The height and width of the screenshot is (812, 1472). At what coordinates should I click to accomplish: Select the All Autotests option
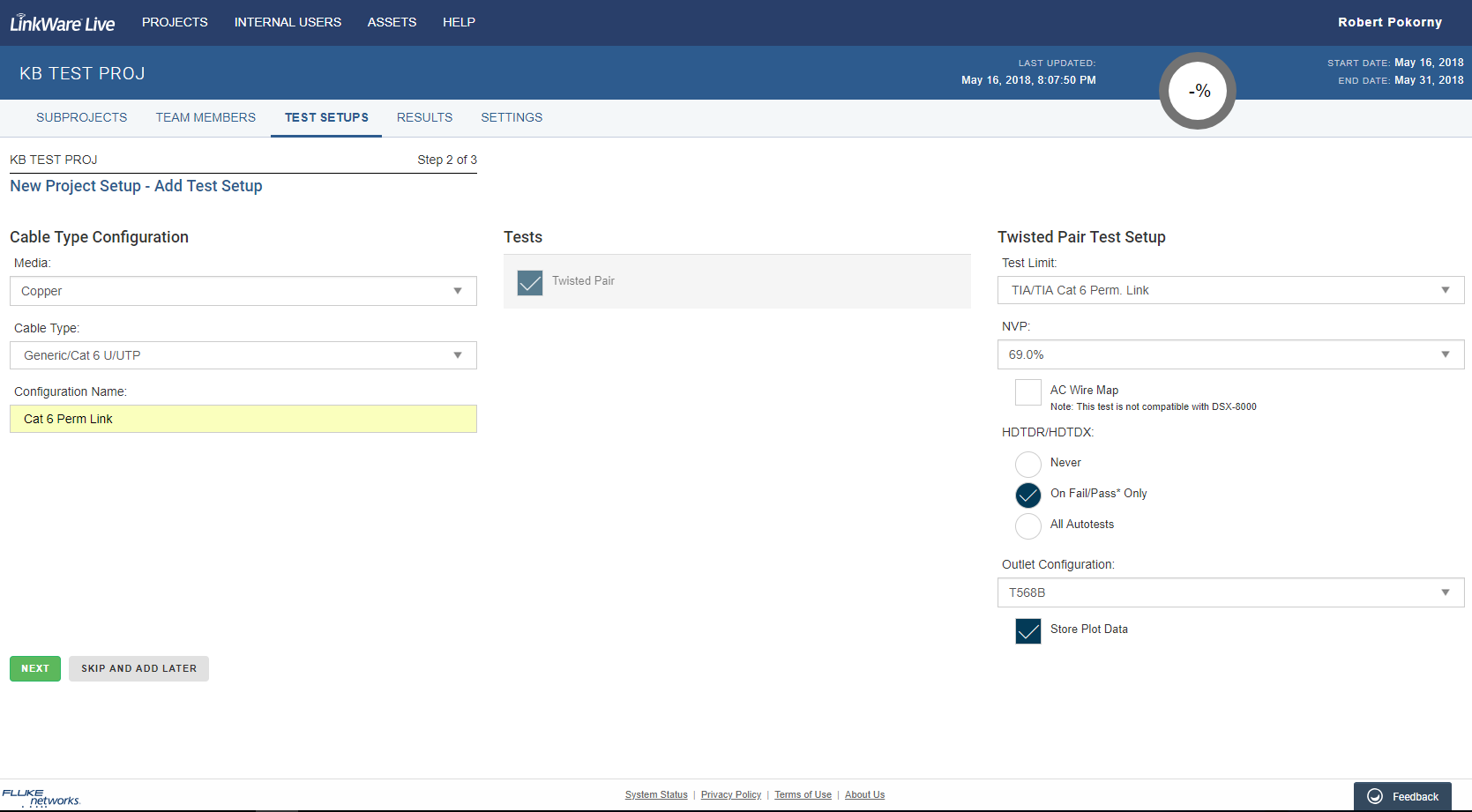(x=1028, y=526)
